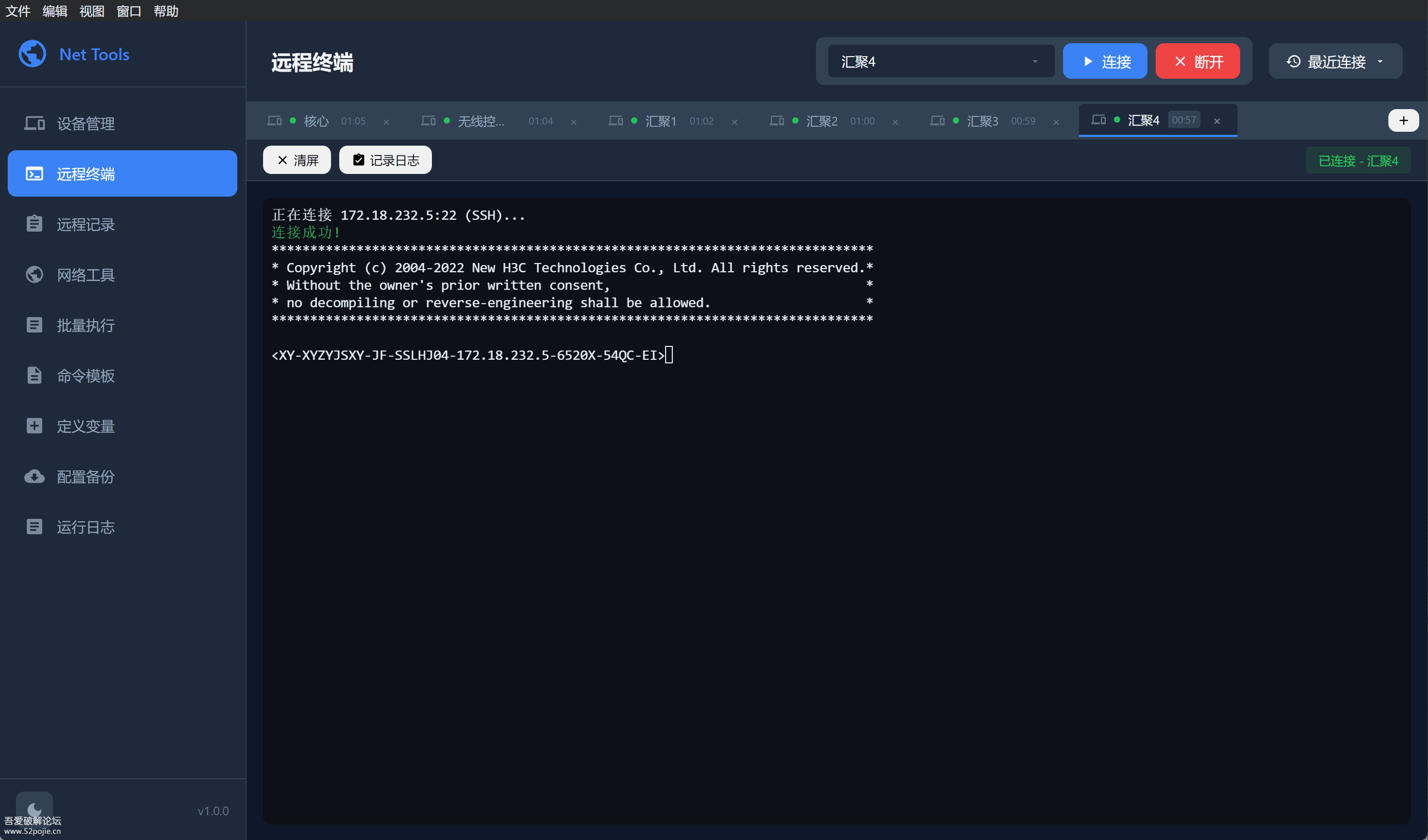Add a new terminal tab with plus button

click(1403, 119)
